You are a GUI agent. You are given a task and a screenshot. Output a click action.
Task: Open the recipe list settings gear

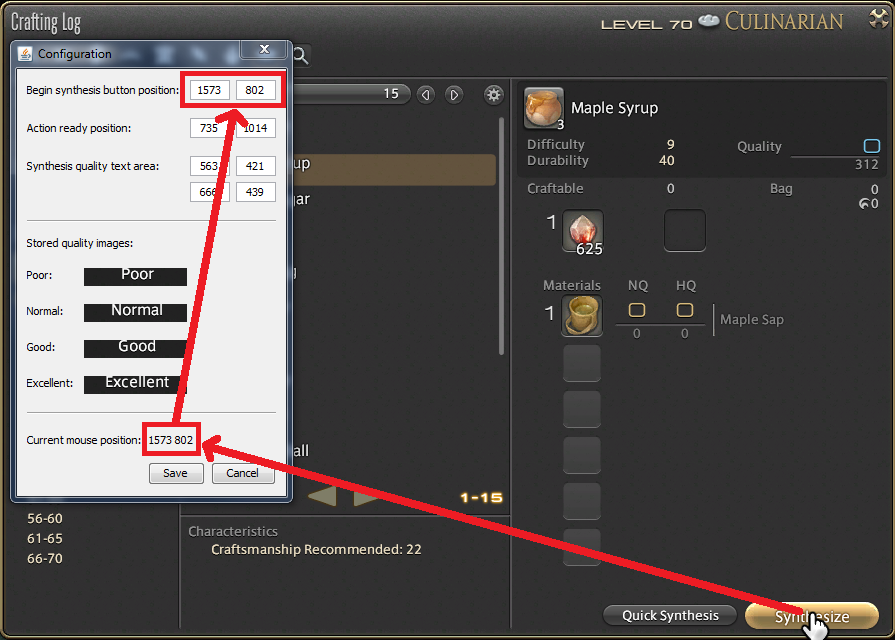[x=493, y=94]
